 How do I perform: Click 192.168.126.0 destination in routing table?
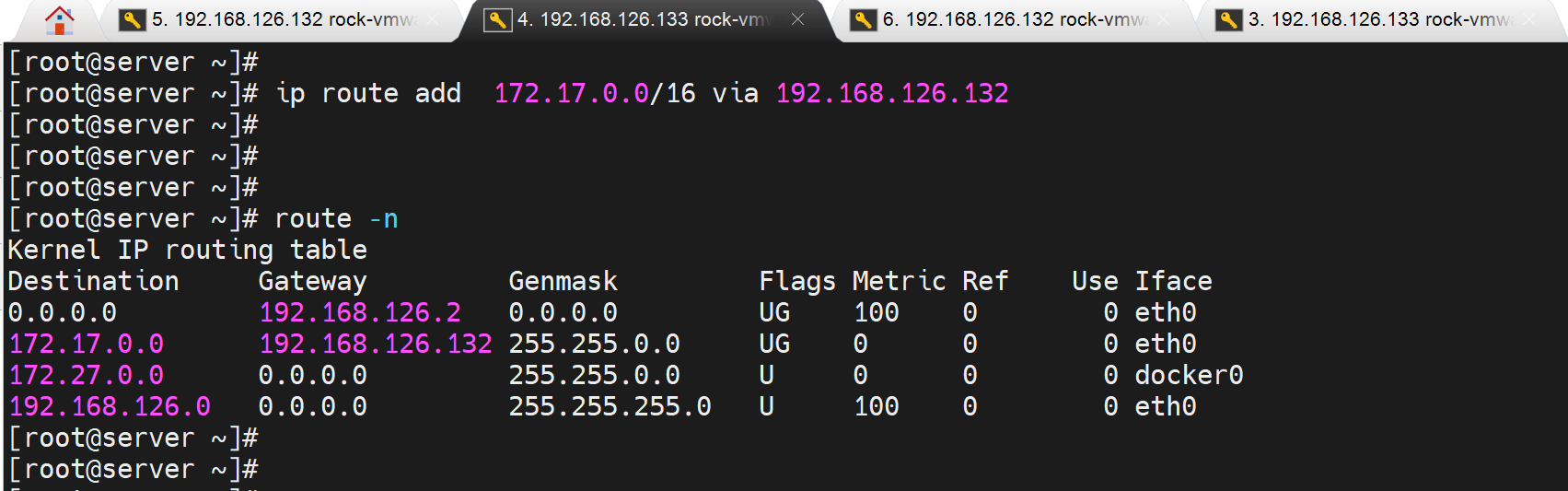110,407
